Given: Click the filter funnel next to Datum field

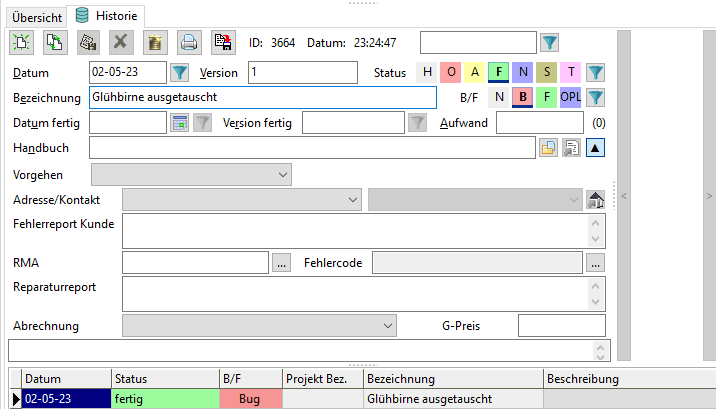Looking at the screenshot, I should [x=179, y=72].
